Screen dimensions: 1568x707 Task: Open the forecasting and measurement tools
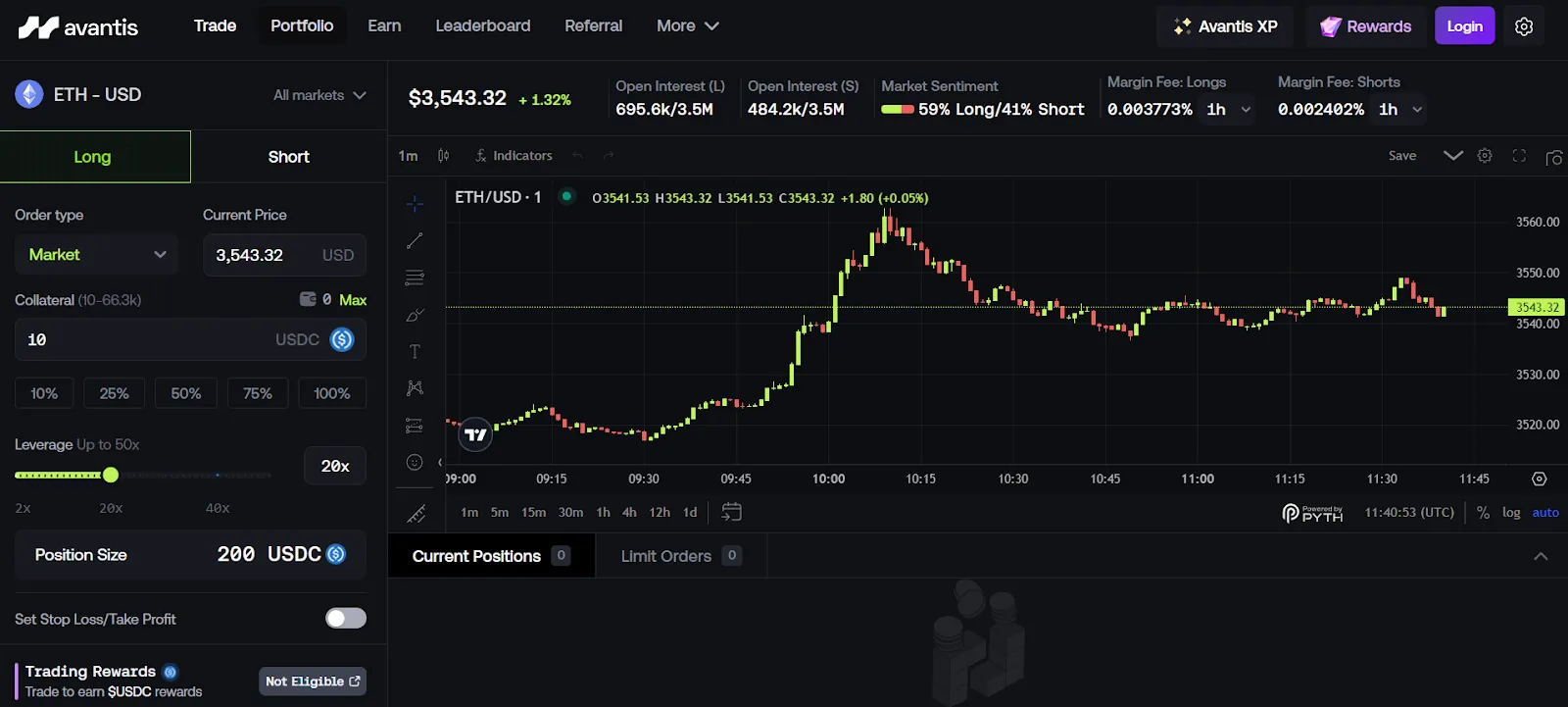[415, 426]
